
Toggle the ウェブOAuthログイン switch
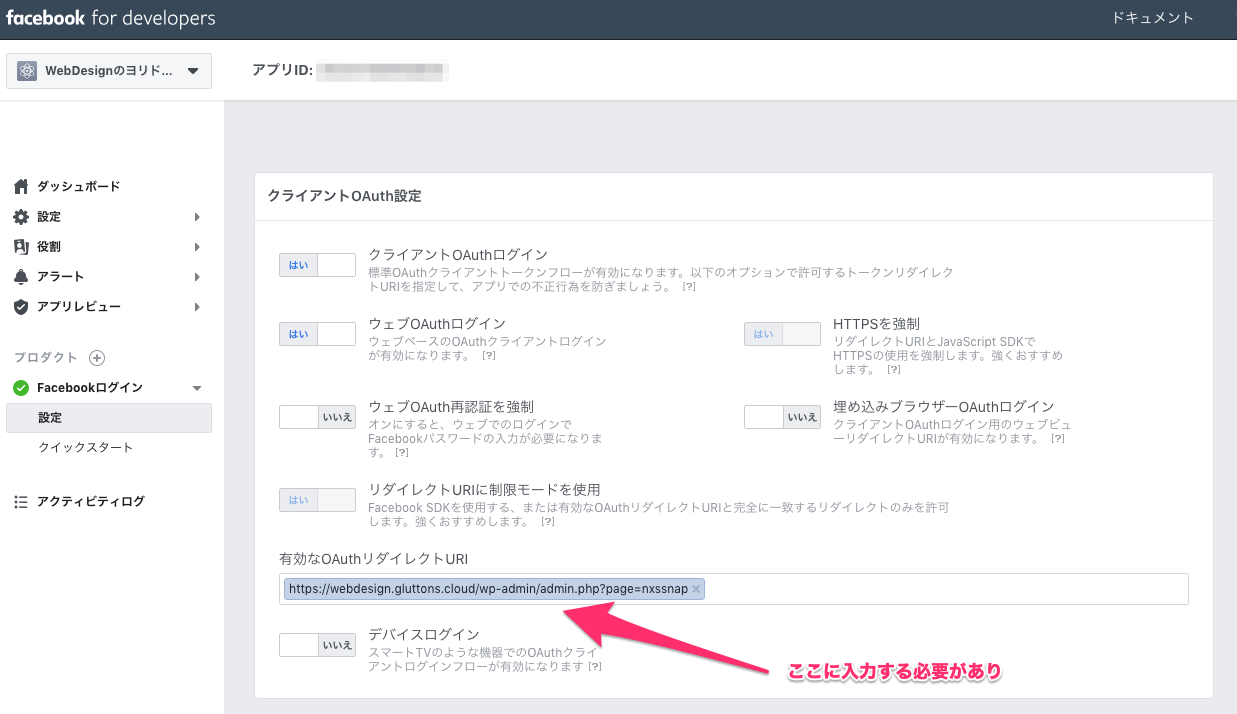(317, 334)
